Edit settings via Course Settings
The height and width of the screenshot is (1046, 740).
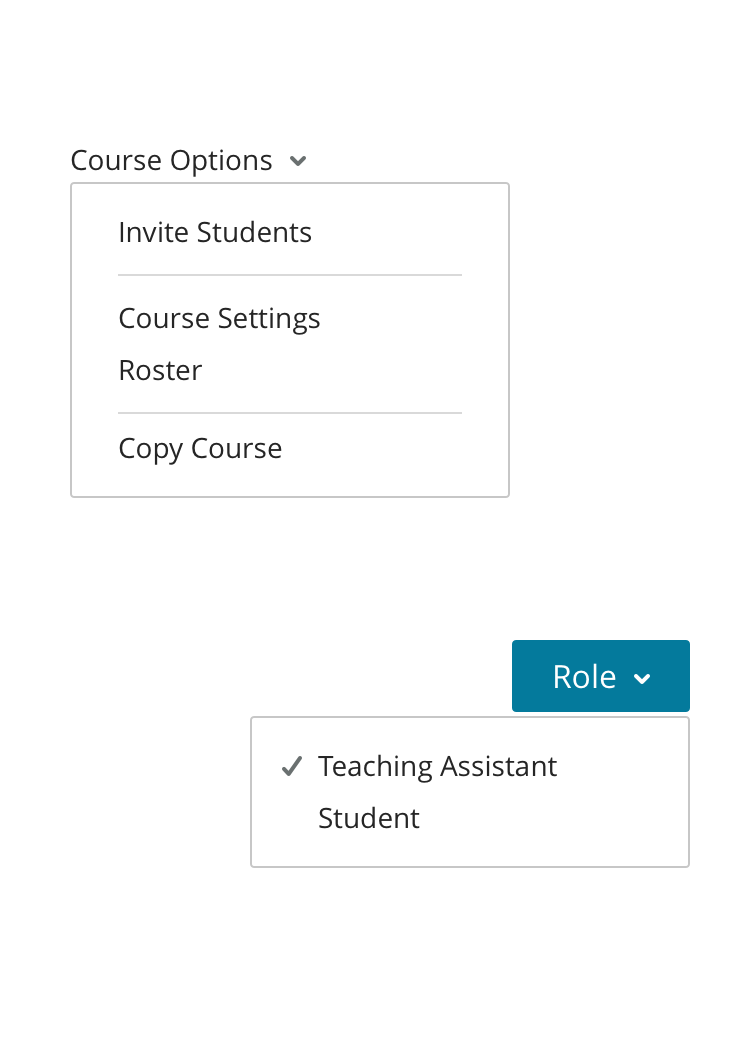pyautogui.click(x=219, y=319)
